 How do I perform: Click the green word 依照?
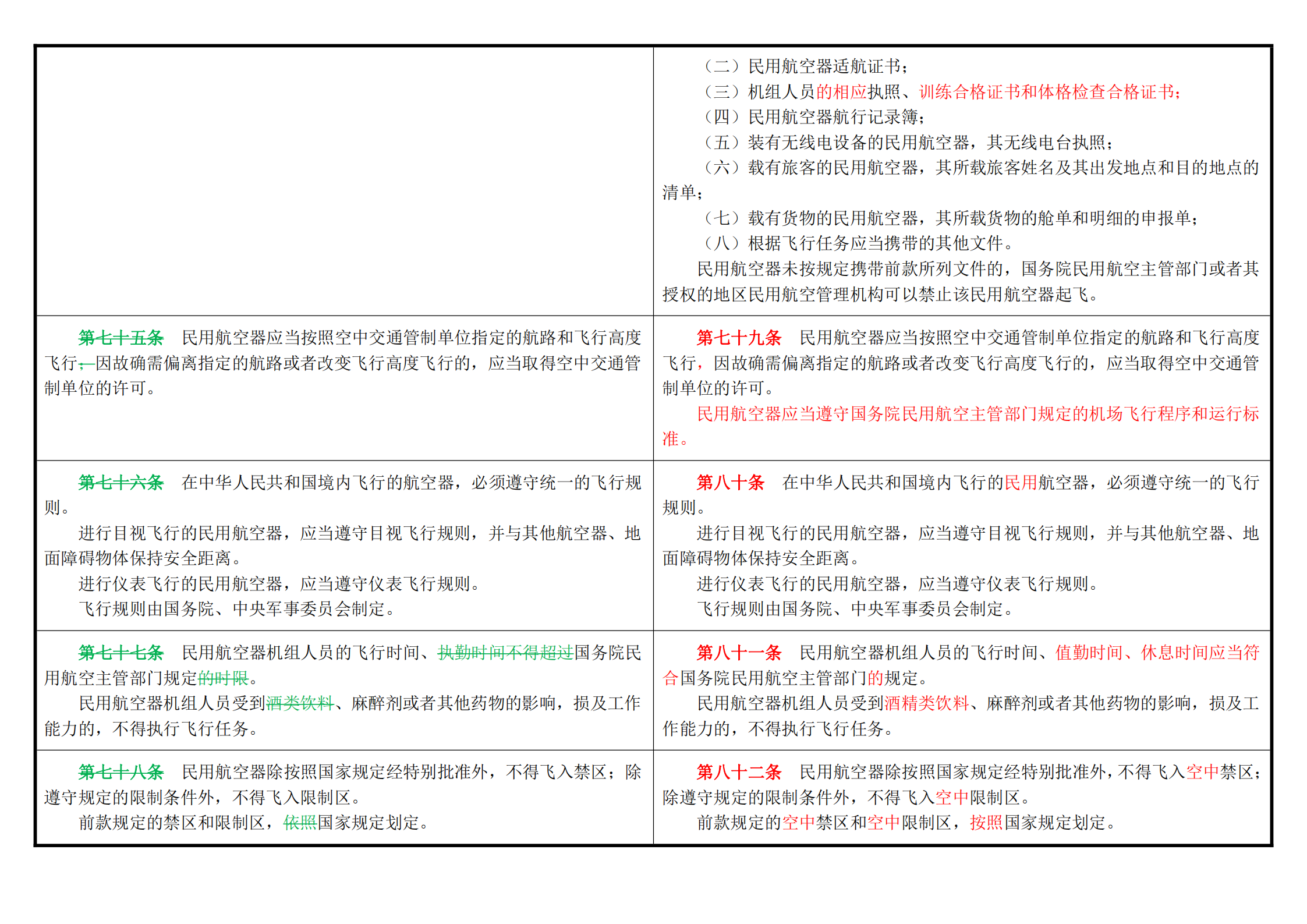pyautogui.click(x=300, y=823)
